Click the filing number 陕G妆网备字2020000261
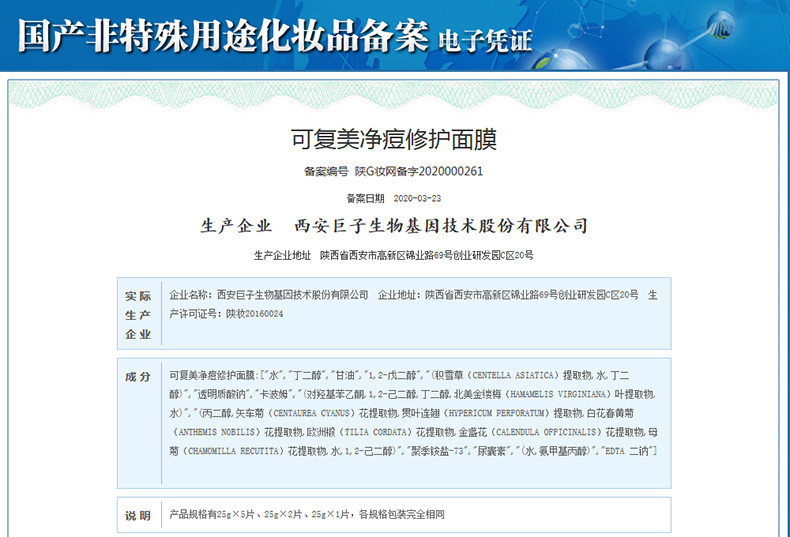Viewport: 790px width, 537px height. (419, 172)
